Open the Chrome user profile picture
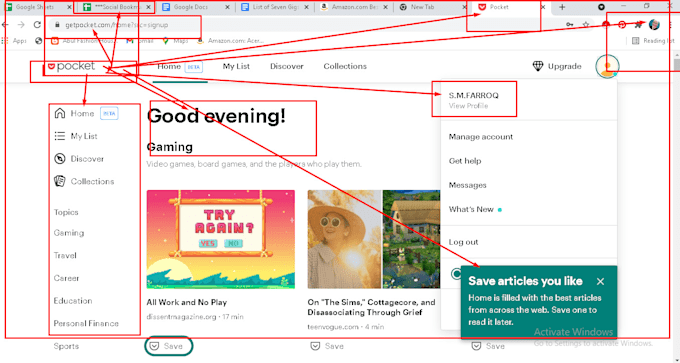The width and height of the screenshot is (680, 363). click(654, 25)
